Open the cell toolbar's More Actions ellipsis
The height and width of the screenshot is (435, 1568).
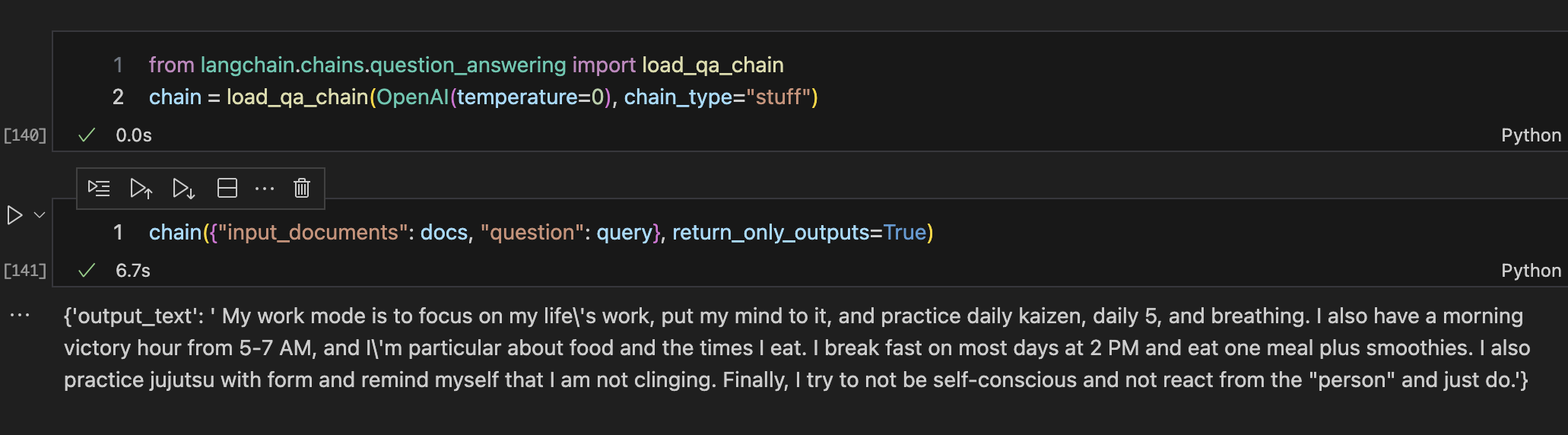(x=265, y=188)
